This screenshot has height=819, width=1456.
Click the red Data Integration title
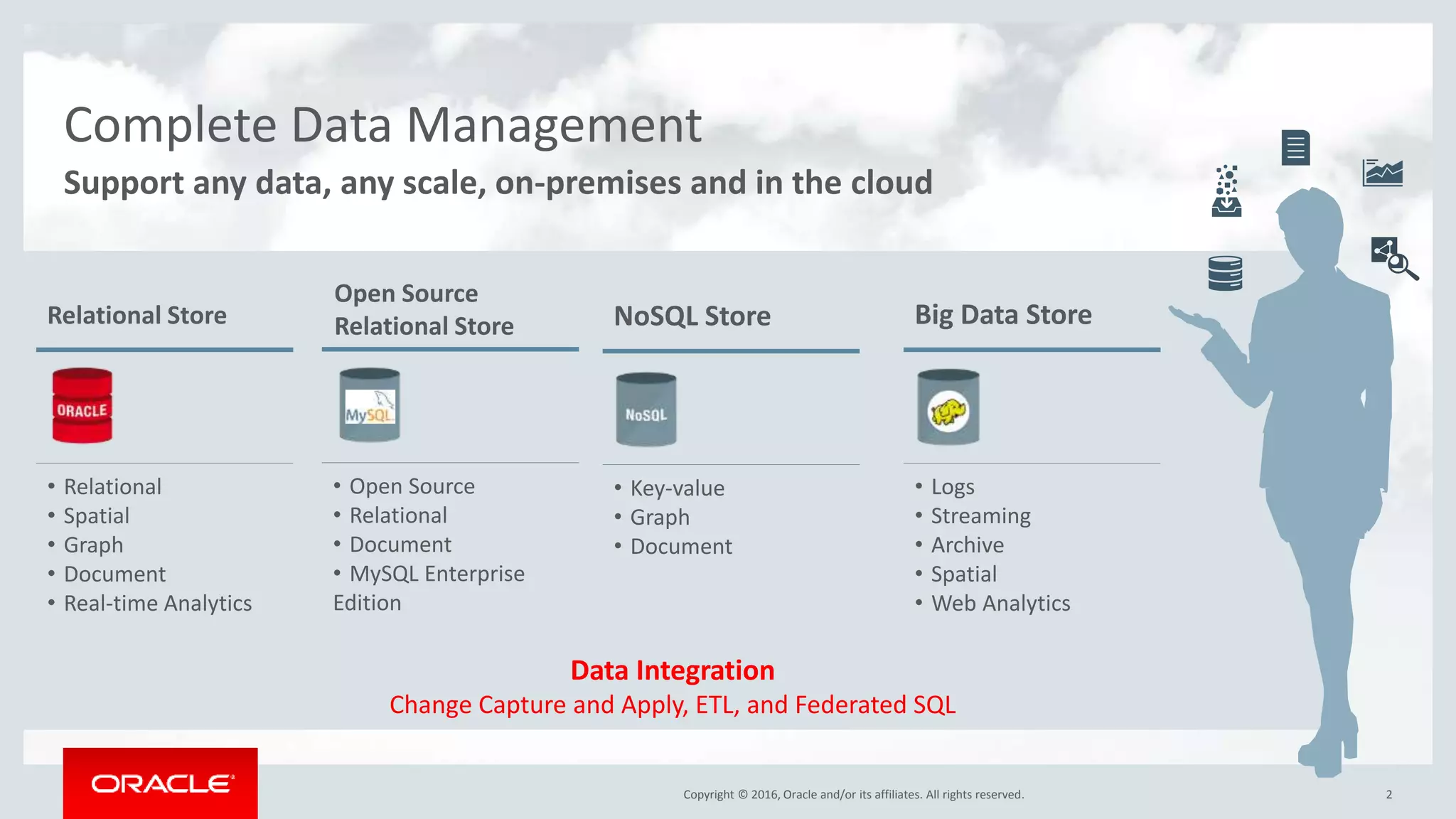tap(672, 670)
